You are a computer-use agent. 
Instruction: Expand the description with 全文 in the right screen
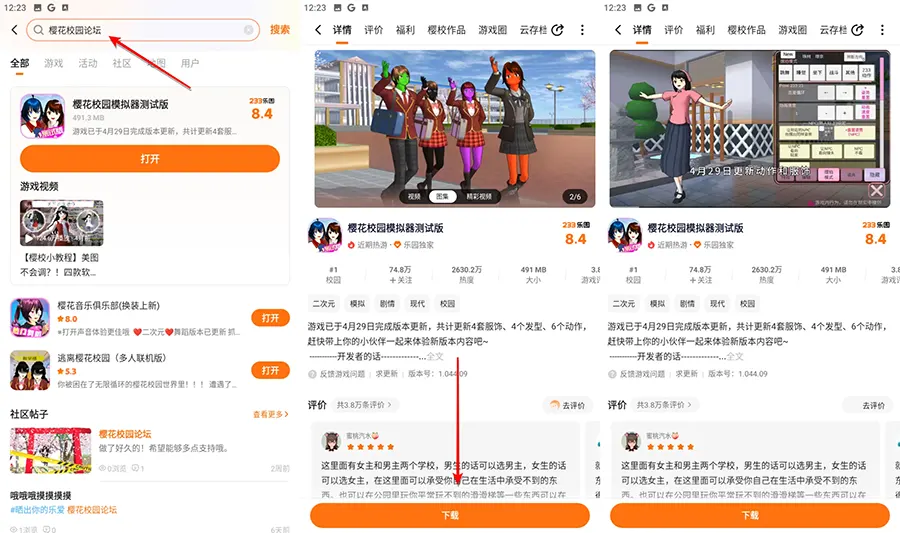click(x=735, y=356)
